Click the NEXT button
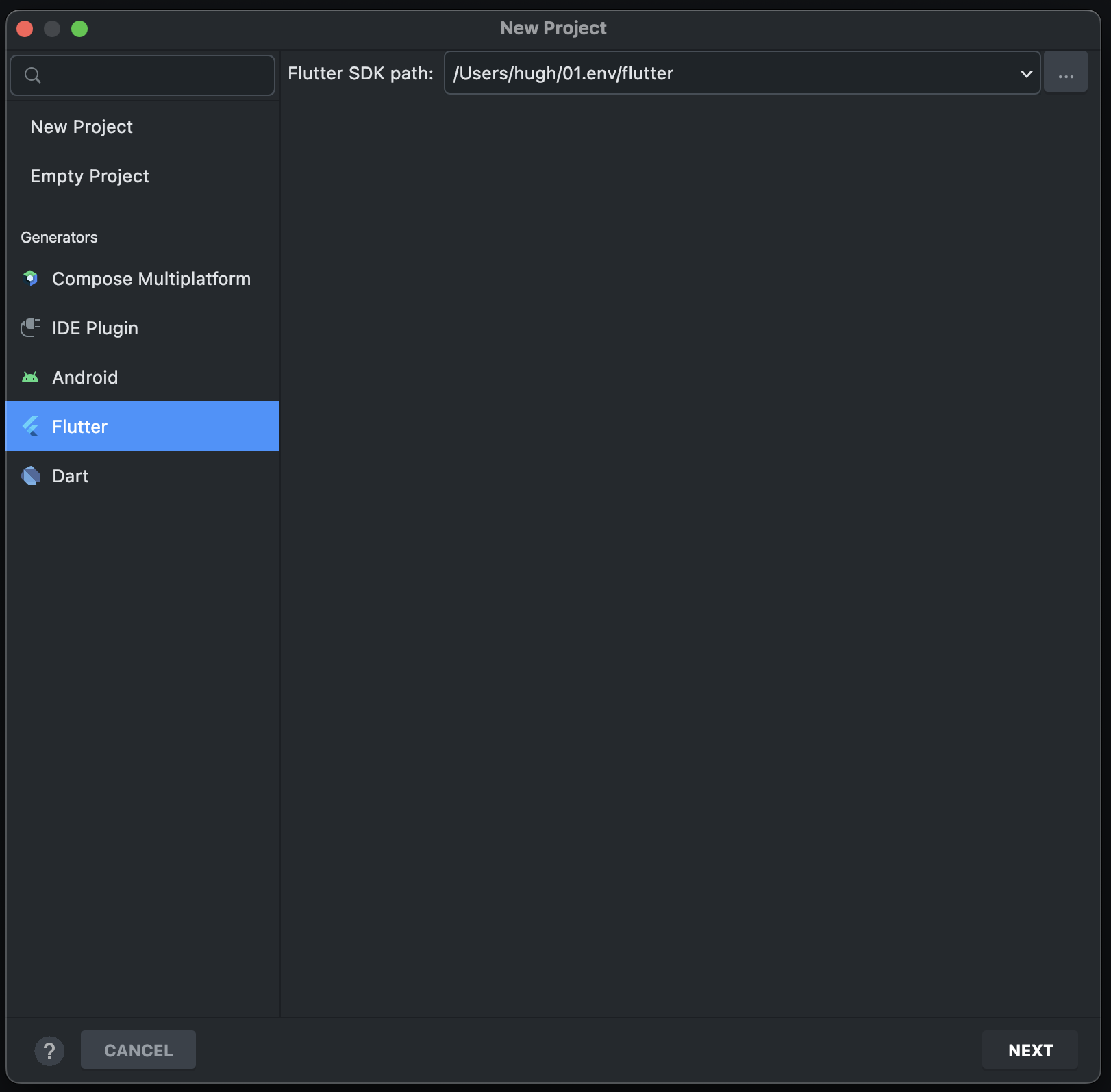This screenshot has height=1092, width=1111. [x=1030, y=1050]
